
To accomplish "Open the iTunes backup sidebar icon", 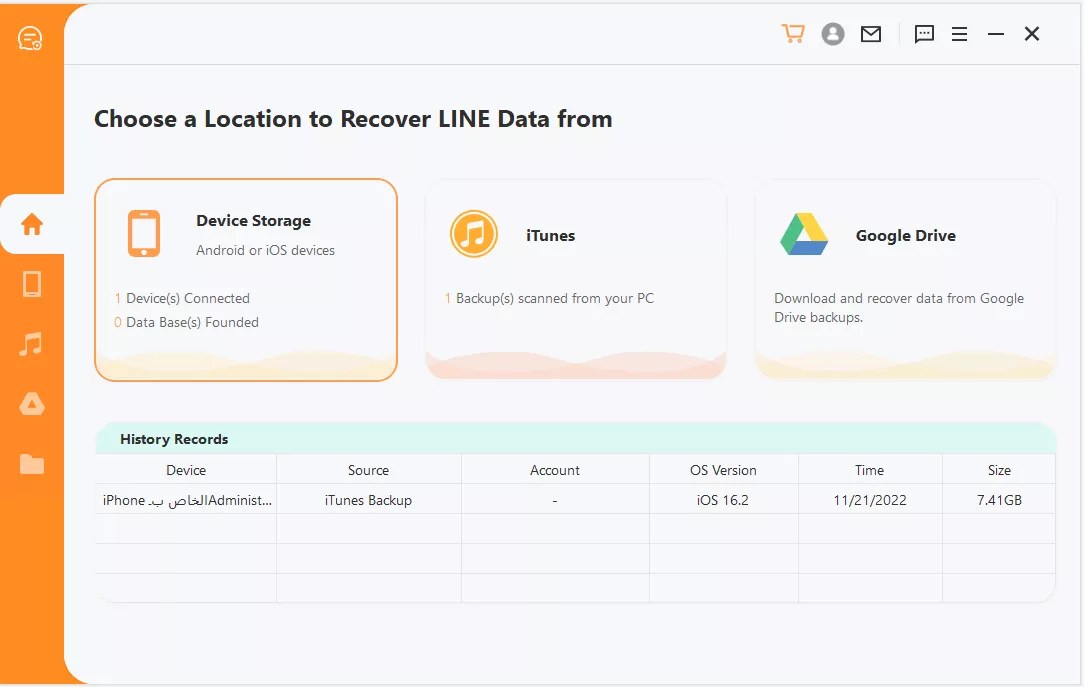I will (31, 344).
